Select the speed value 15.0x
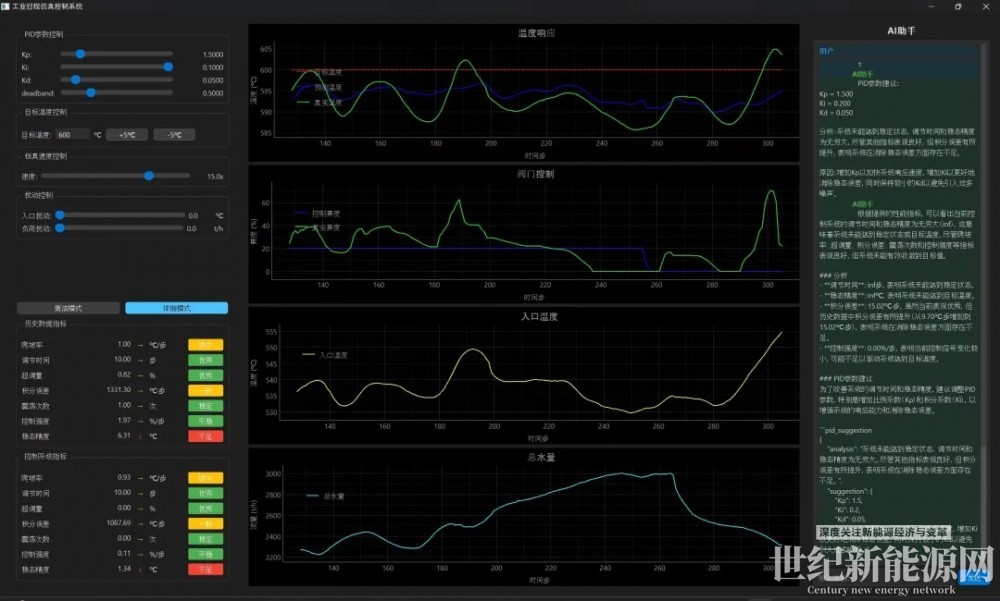This screenshot has width=1000, height=601. (215, 177)
